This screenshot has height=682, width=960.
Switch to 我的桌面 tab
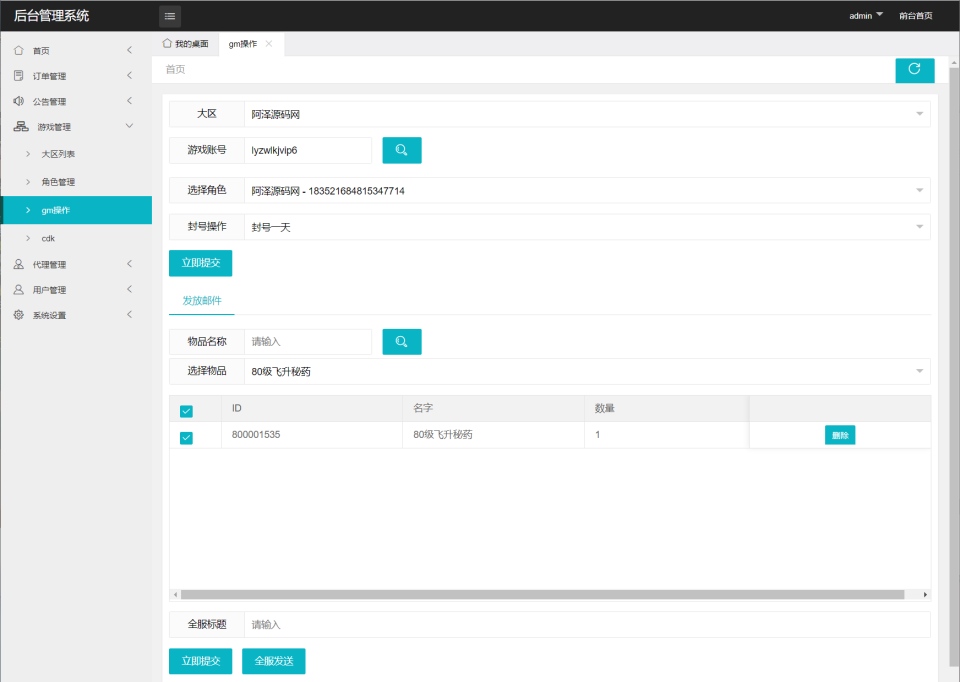click(x=186, y=44)
